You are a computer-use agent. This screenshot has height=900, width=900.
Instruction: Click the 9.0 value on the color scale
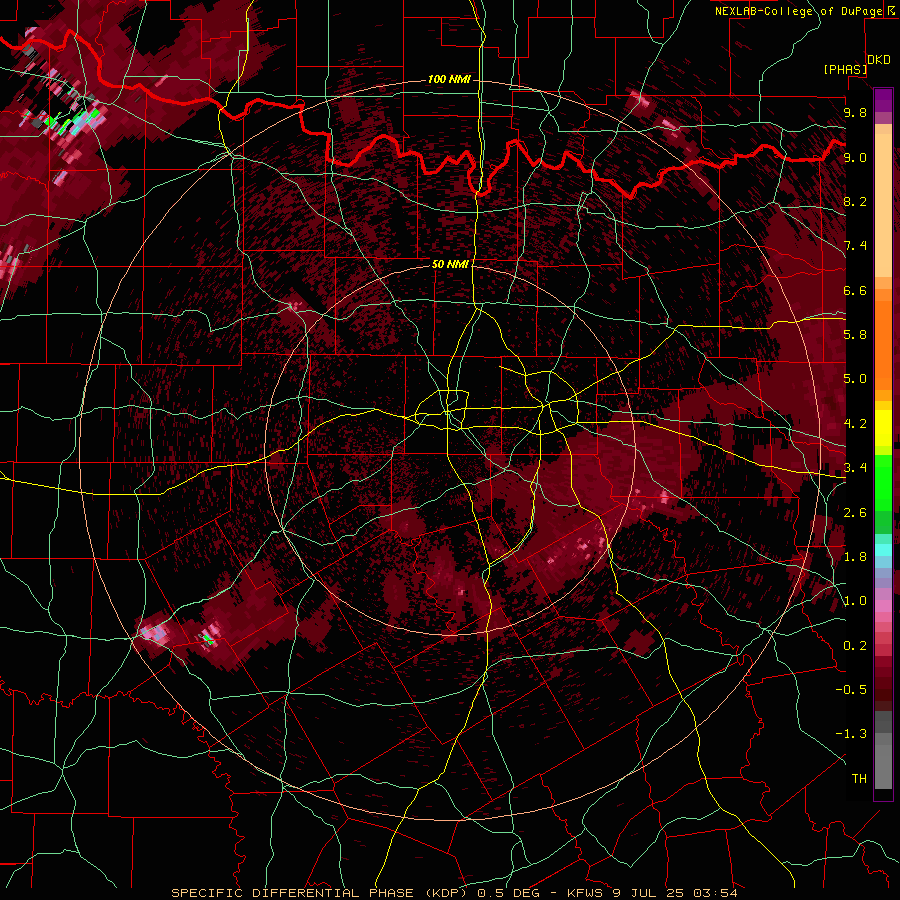(855, 157)
